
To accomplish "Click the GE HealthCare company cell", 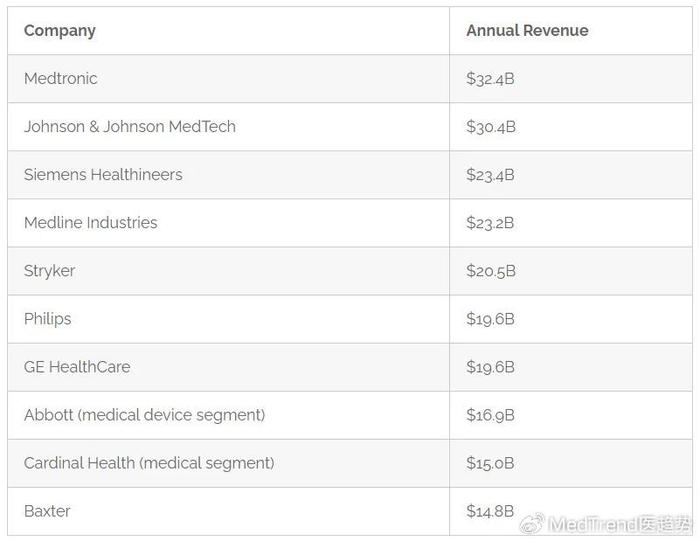I will [77, 366].
